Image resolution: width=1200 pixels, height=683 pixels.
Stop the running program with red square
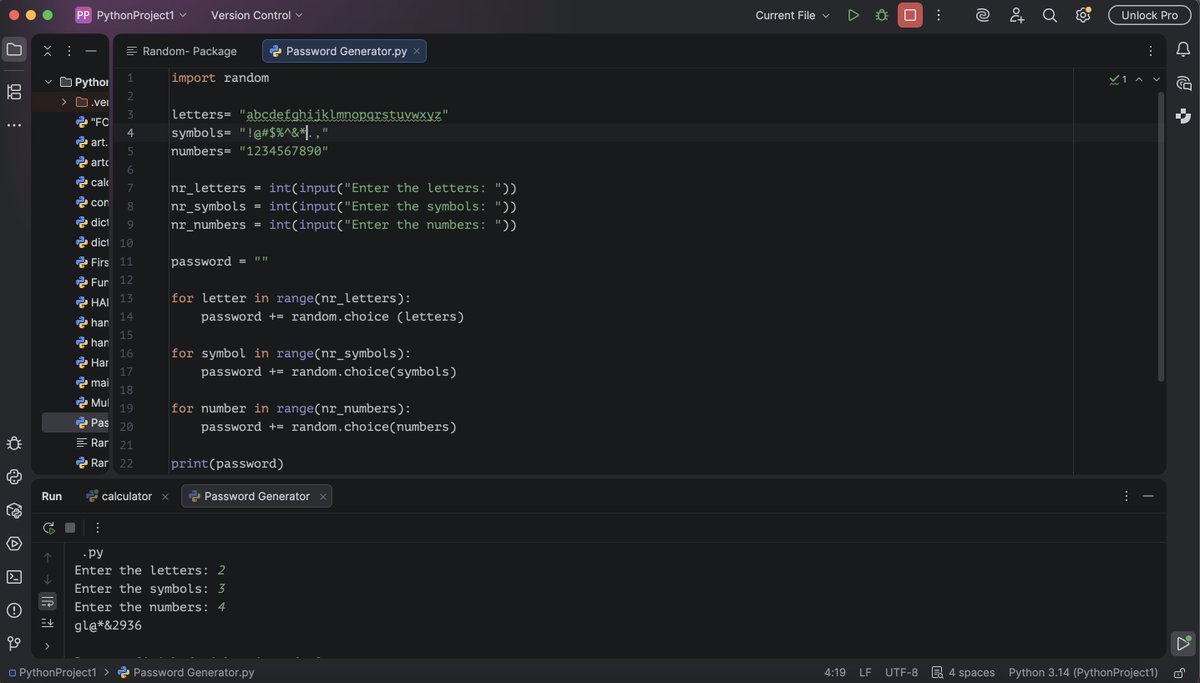(x=910, y=15)
